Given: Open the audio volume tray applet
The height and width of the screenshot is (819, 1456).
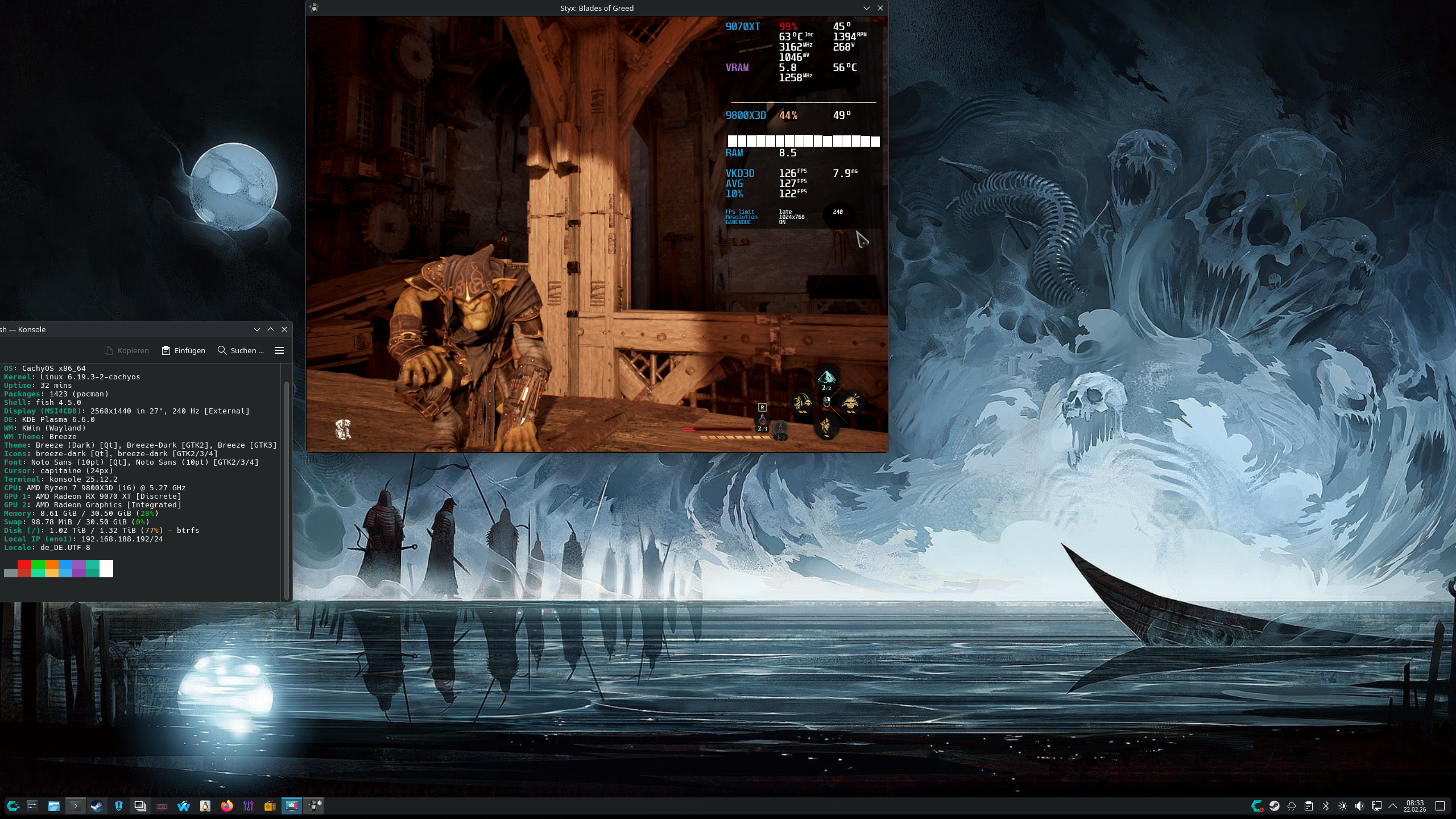Looking at the screenshot, I should [x=1360, y=806].
